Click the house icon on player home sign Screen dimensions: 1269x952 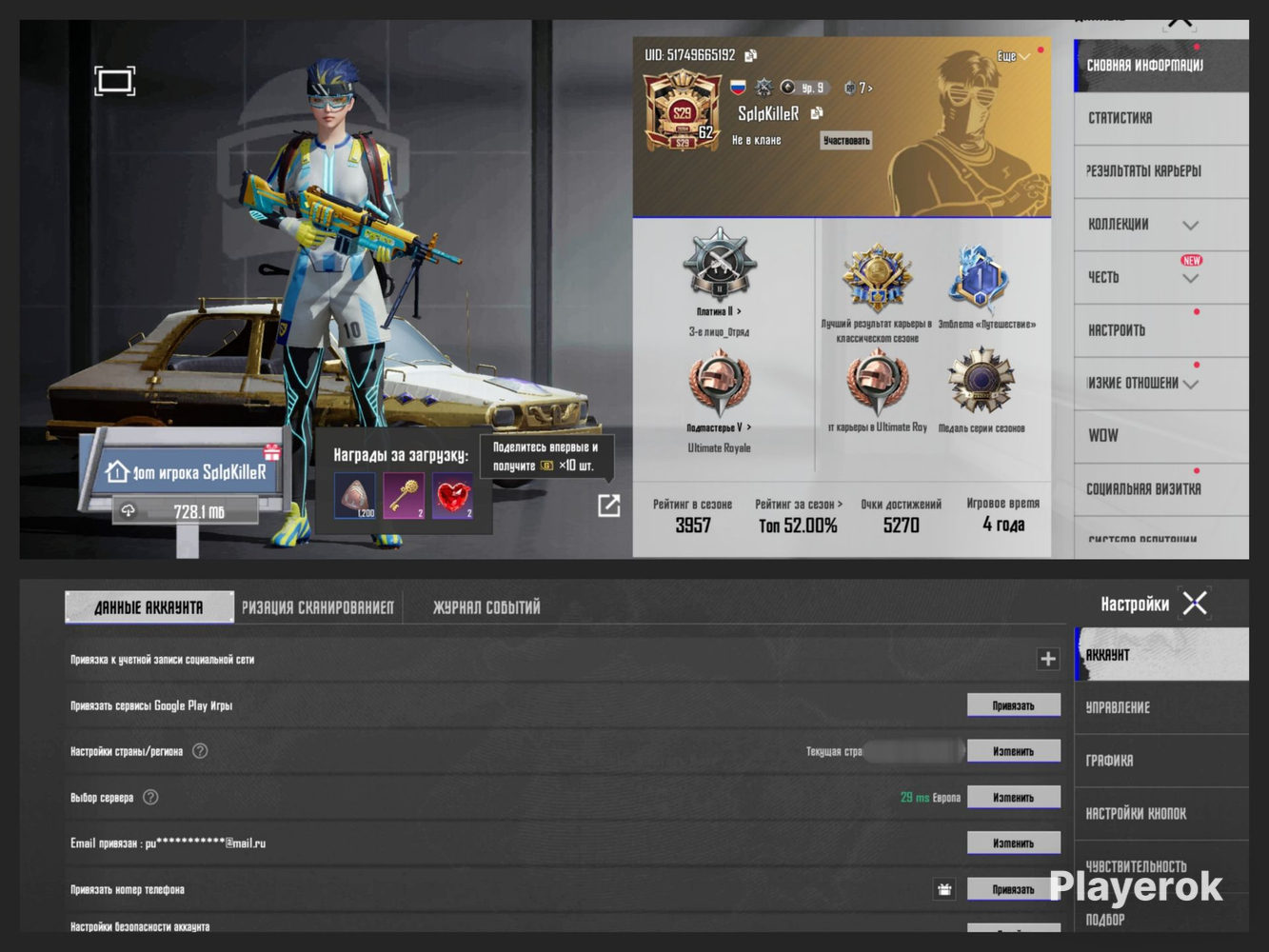(117, 471)
